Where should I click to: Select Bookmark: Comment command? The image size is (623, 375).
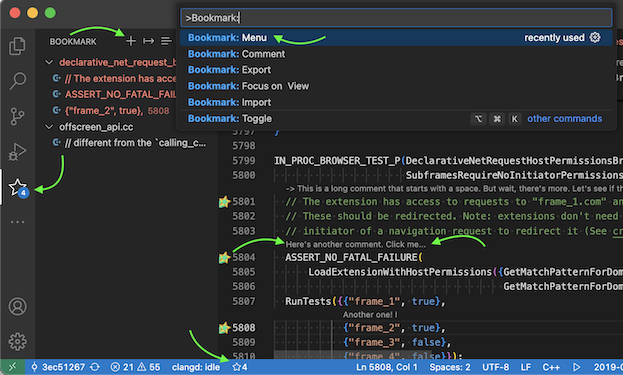pos(396,54)
